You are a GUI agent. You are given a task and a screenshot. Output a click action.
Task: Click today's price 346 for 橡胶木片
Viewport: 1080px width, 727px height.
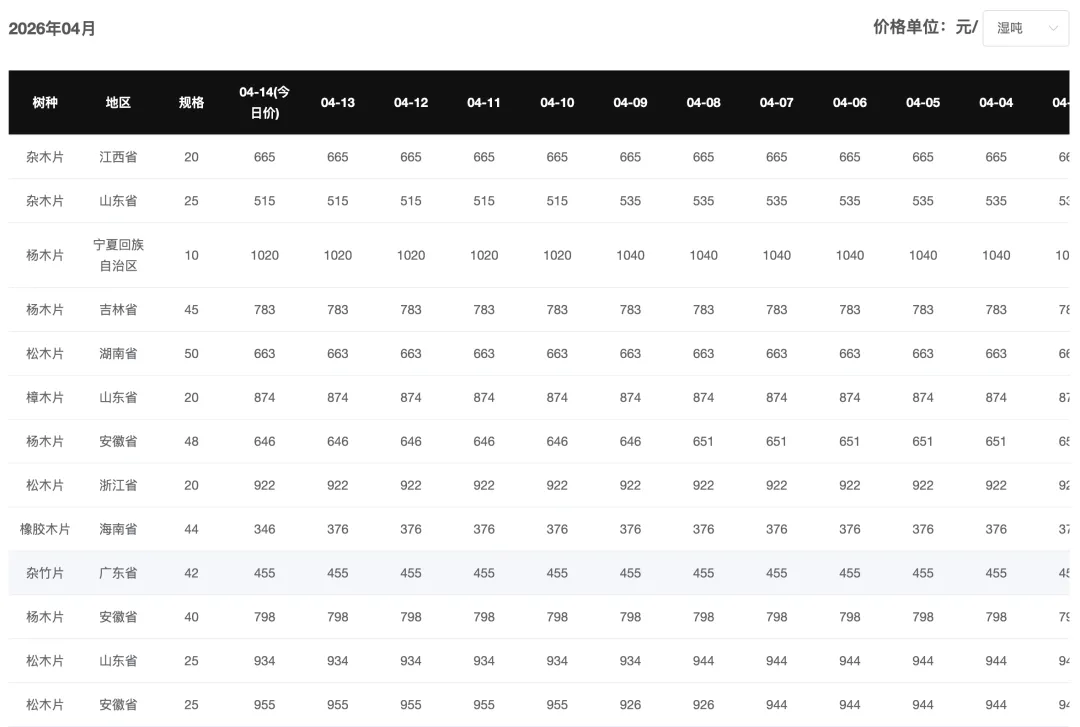point(264,529)
